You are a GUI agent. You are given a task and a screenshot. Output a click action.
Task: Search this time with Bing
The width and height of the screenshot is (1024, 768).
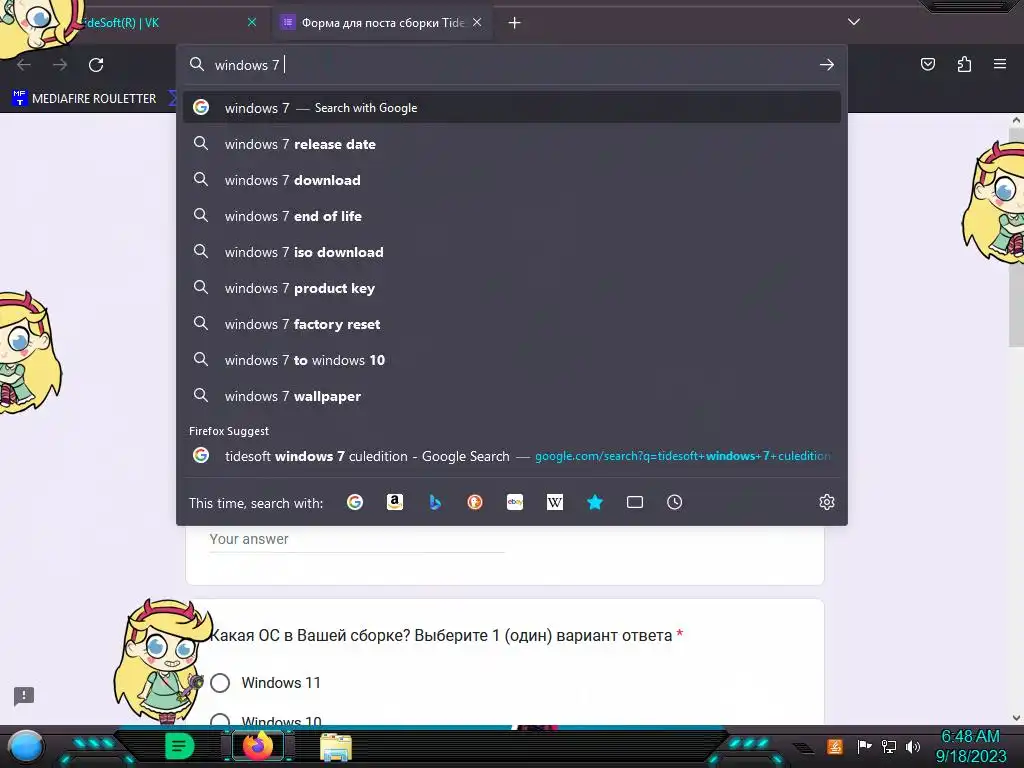(x=435, y=502)
